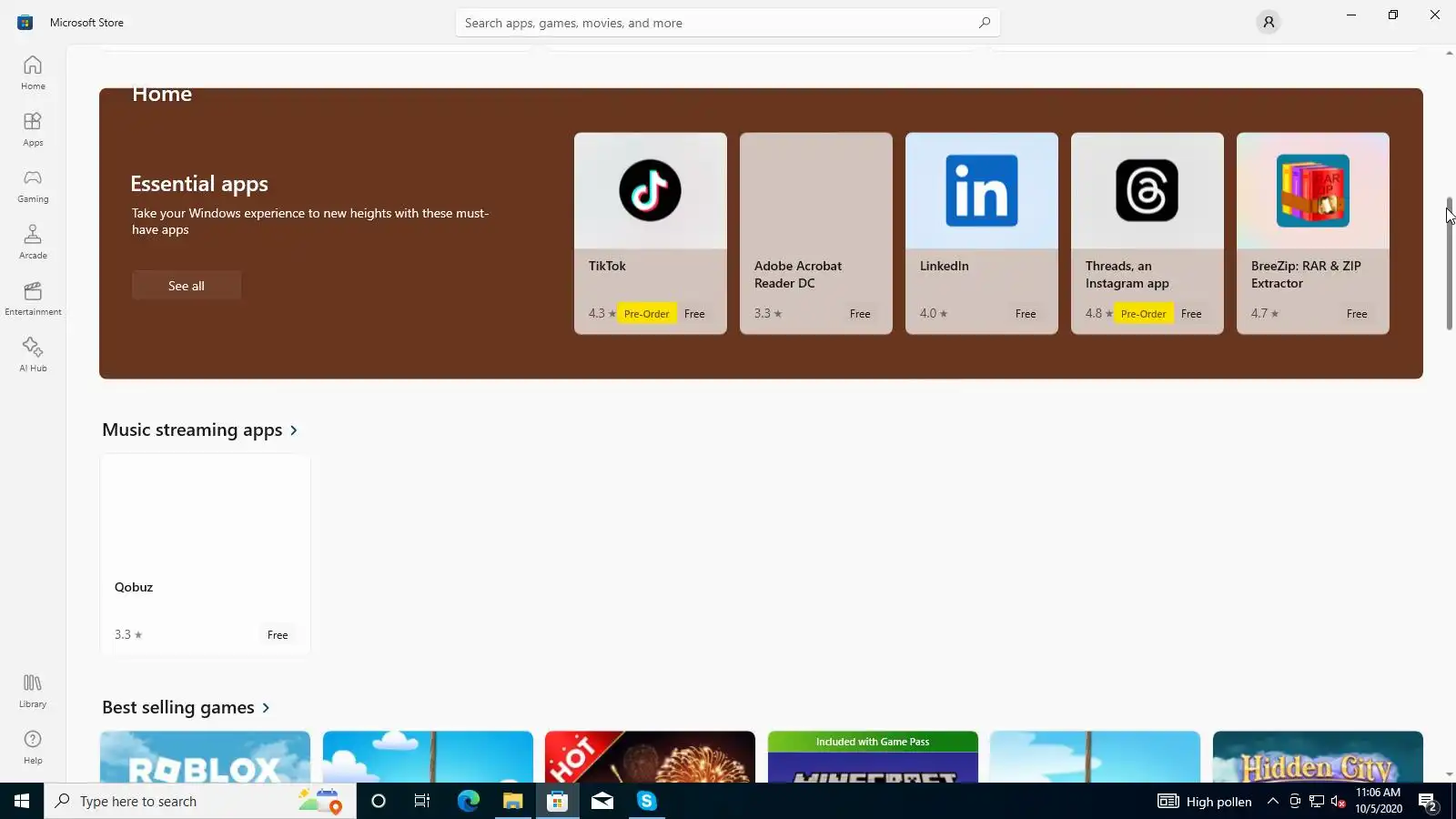Open the Apps section
The image size is (1456, 819).
tap(33, 129)
